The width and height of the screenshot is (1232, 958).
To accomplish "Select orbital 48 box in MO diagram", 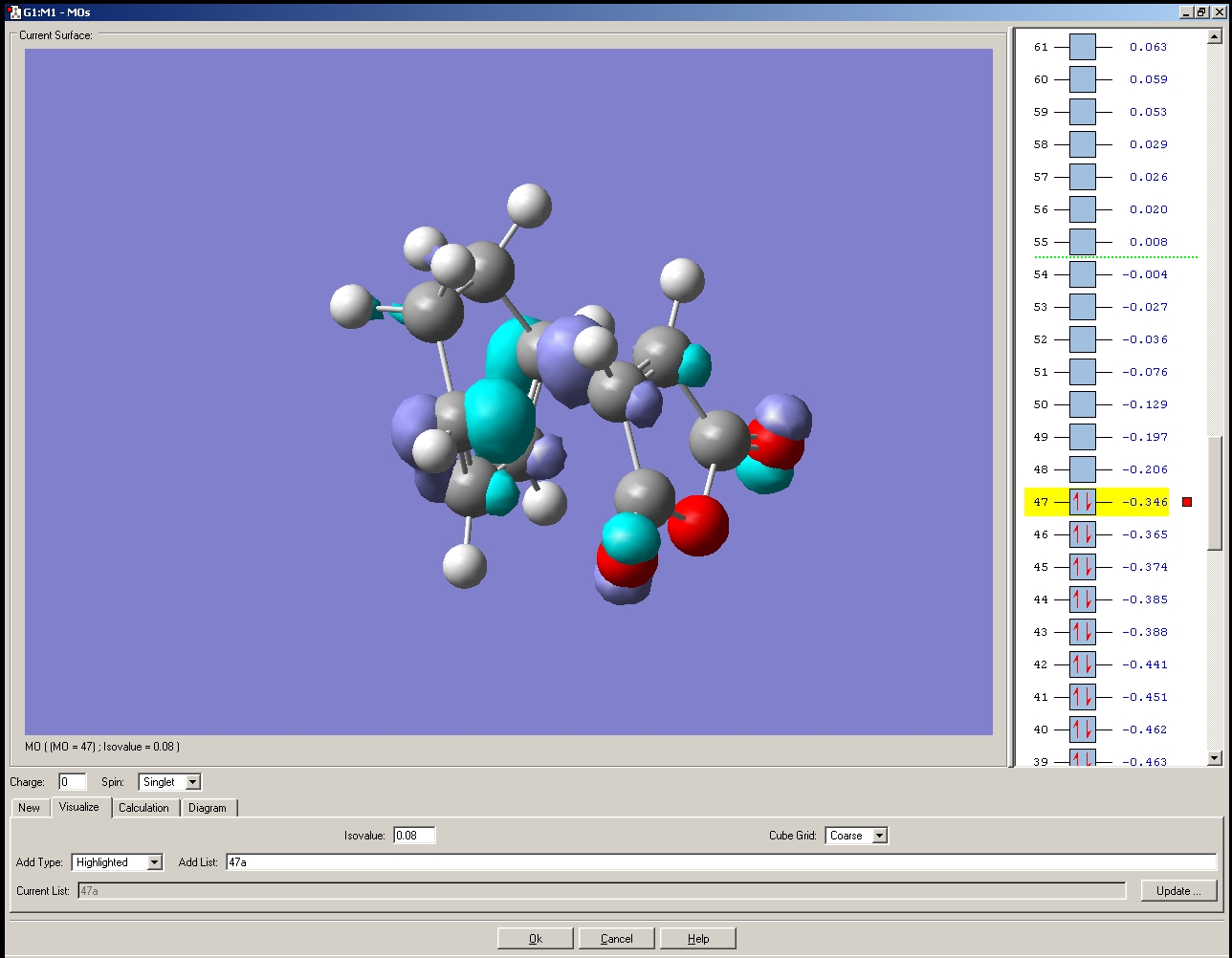I will point(1082,469).
